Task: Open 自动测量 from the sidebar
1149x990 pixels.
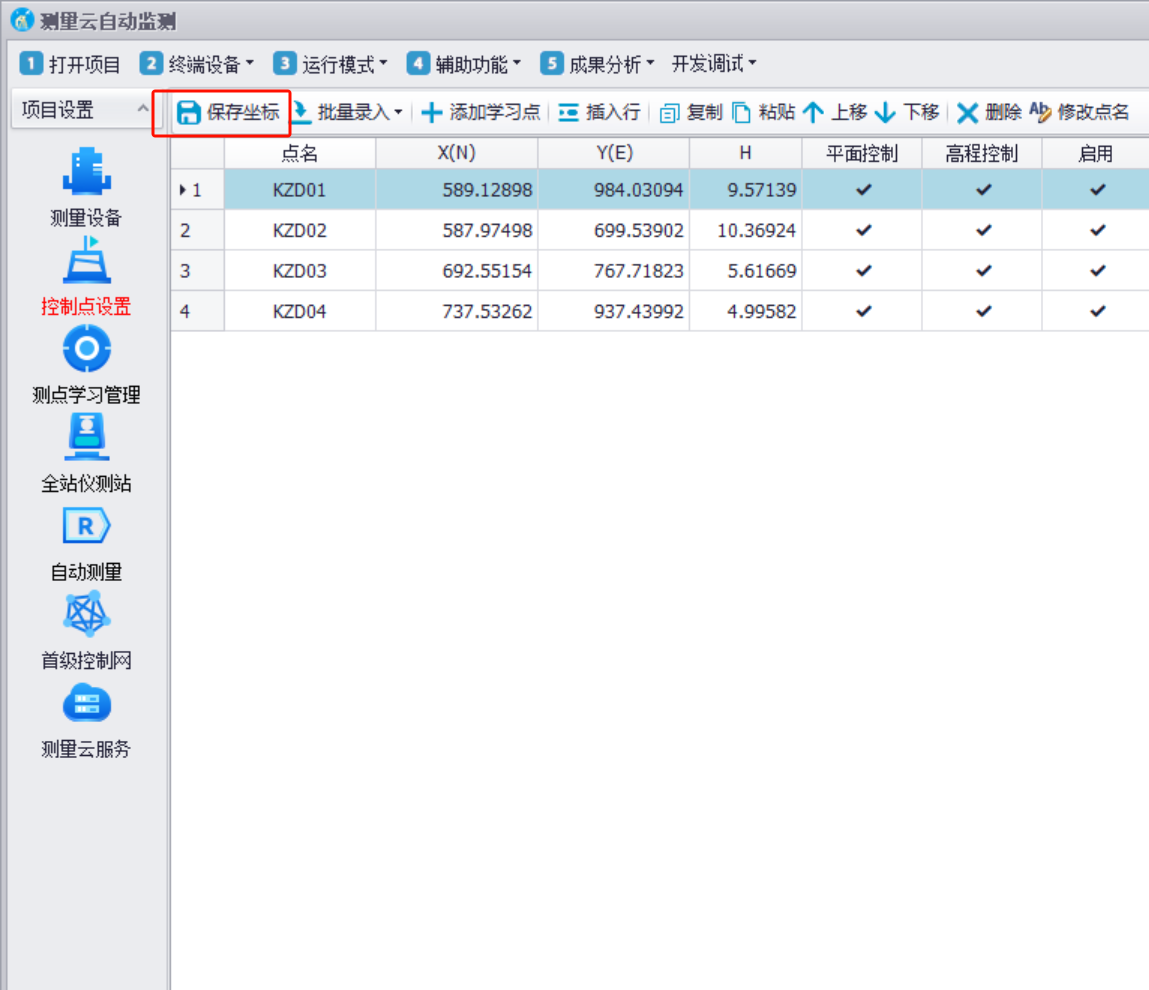Action: click(86, 526)
